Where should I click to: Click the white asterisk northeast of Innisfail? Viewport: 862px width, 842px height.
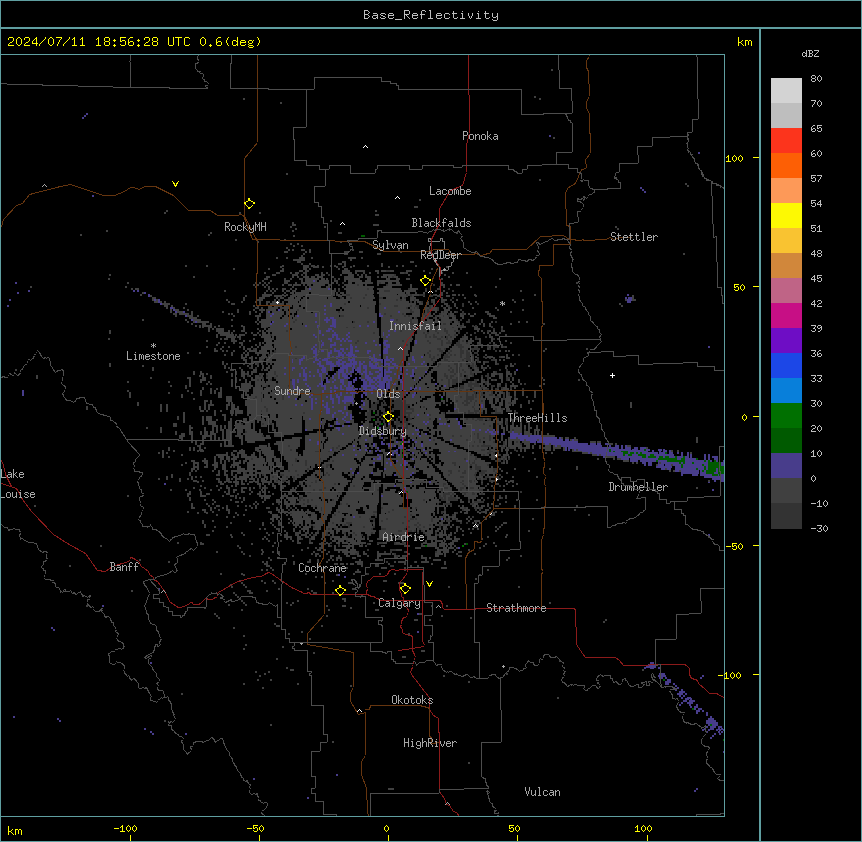coord(502,303)
